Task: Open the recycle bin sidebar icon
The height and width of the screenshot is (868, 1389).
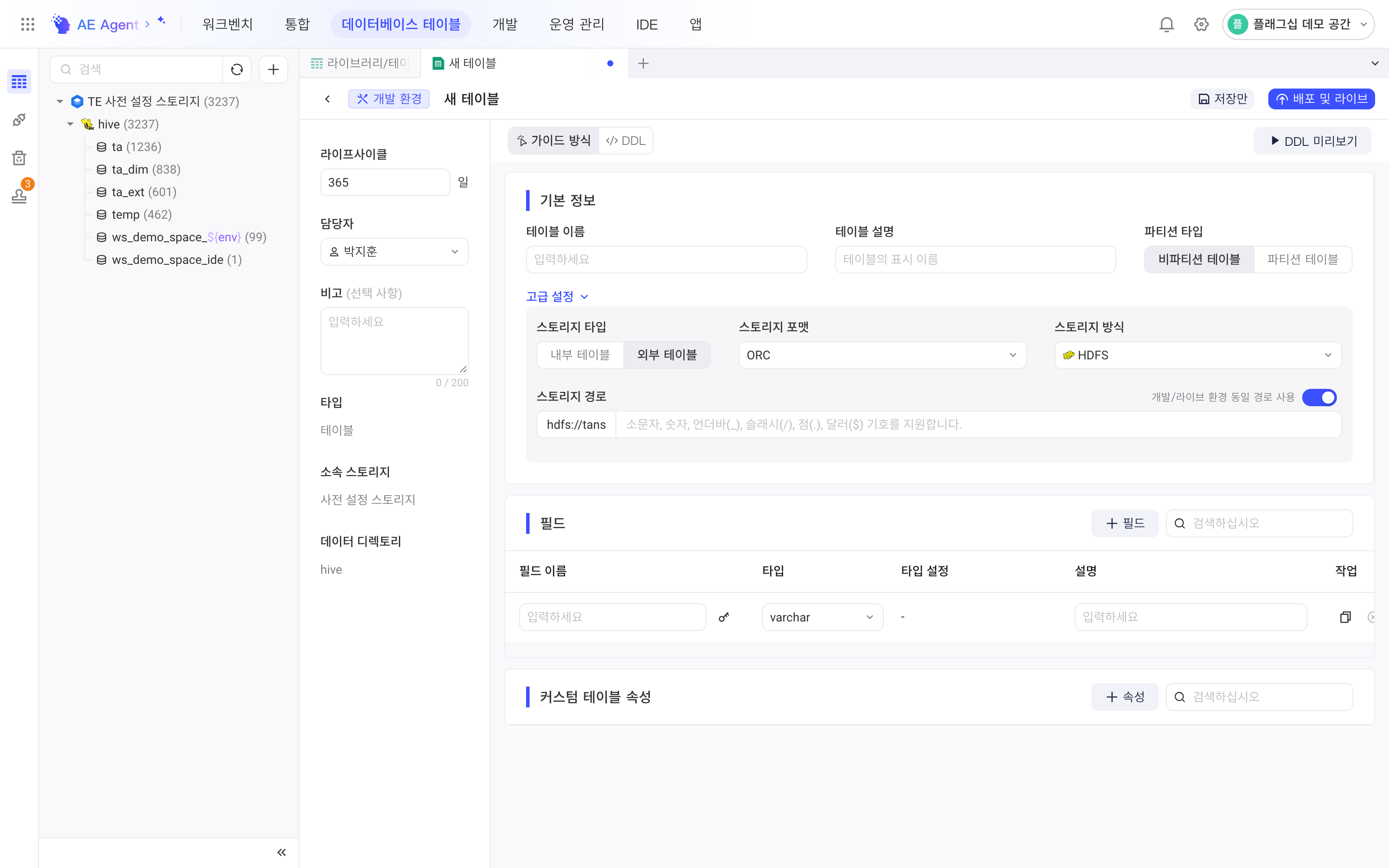Action: pos(19,157)
